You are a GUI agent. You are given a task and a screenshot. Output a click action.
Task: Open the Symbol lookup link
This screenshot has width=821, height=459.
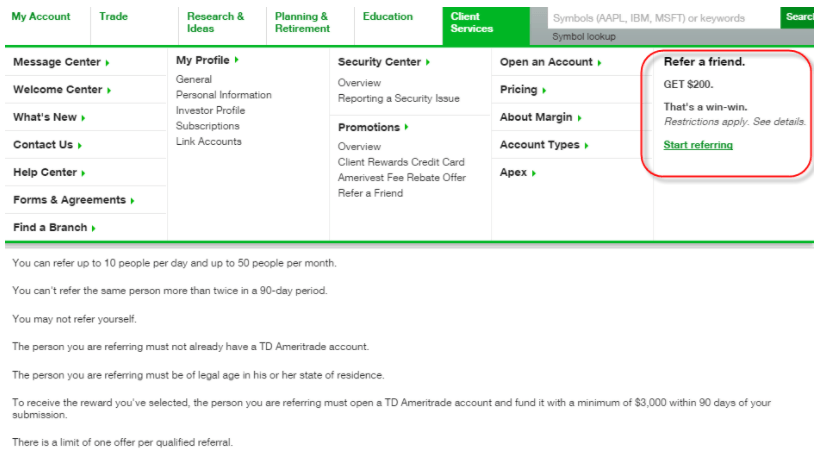[584, 37]
